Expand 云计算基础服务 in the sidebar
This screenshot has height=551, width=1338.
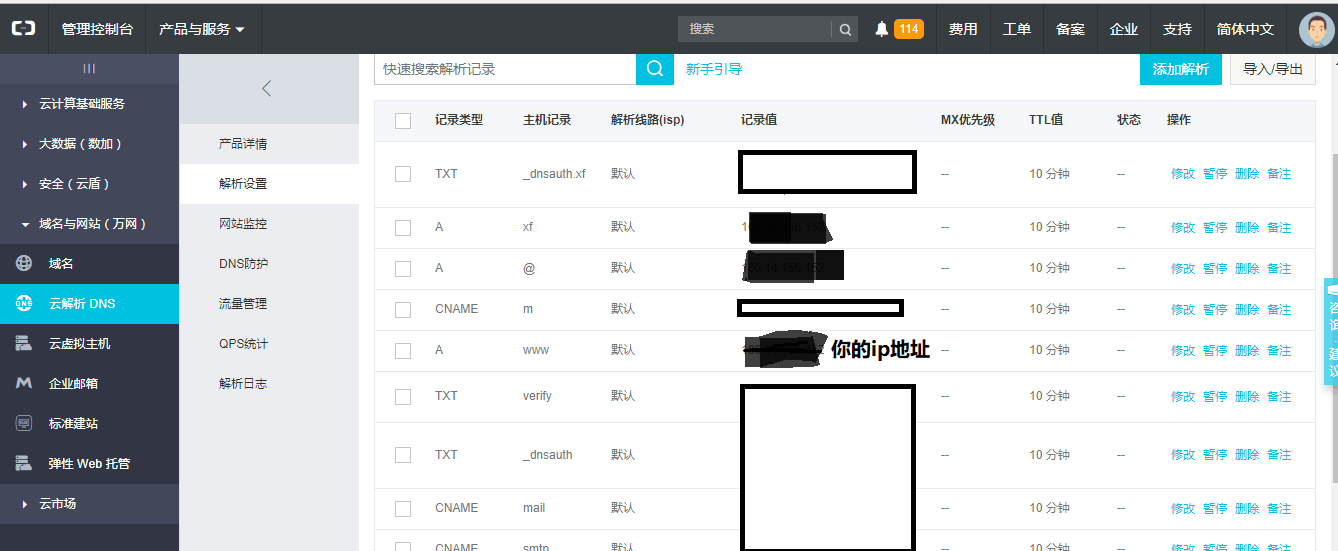82,104
